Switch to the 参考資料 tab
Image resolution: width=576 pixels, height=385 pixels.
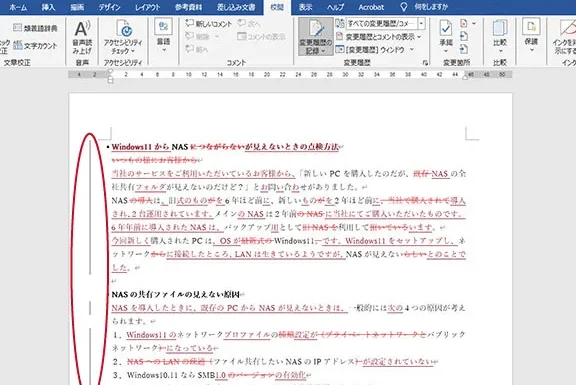click(188, 7)
